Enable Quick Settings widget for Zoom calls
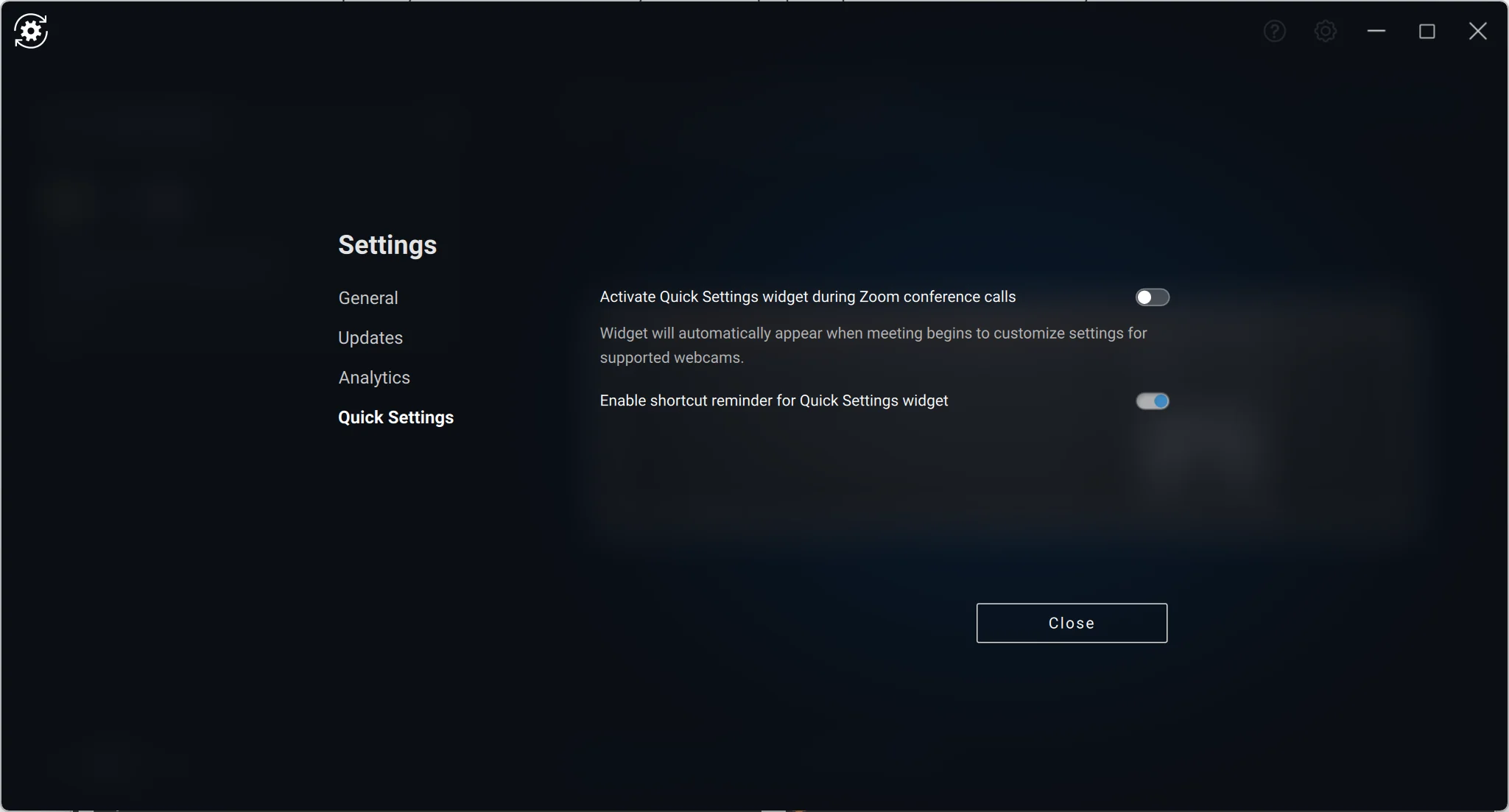Image resolution: width=1509 pixels, height=812 pixels. [x=1152, y=297]
